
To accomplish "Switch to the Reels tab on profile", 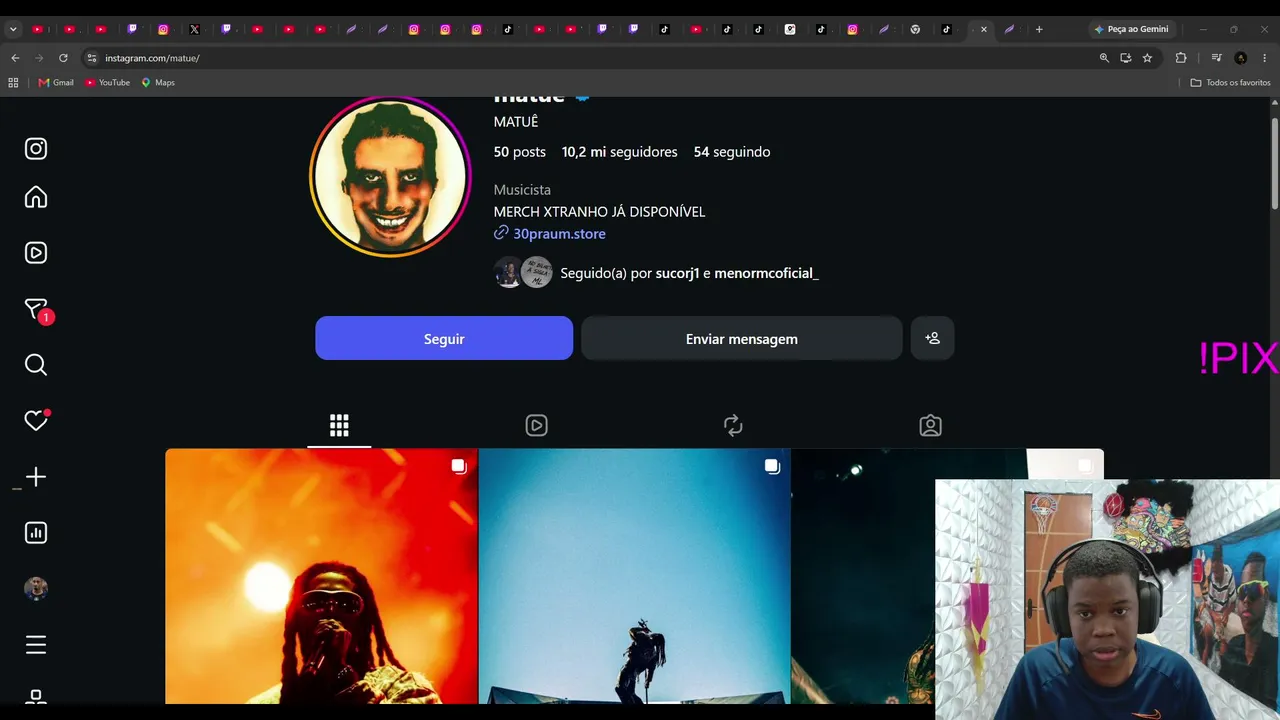I will pos(536,426).
